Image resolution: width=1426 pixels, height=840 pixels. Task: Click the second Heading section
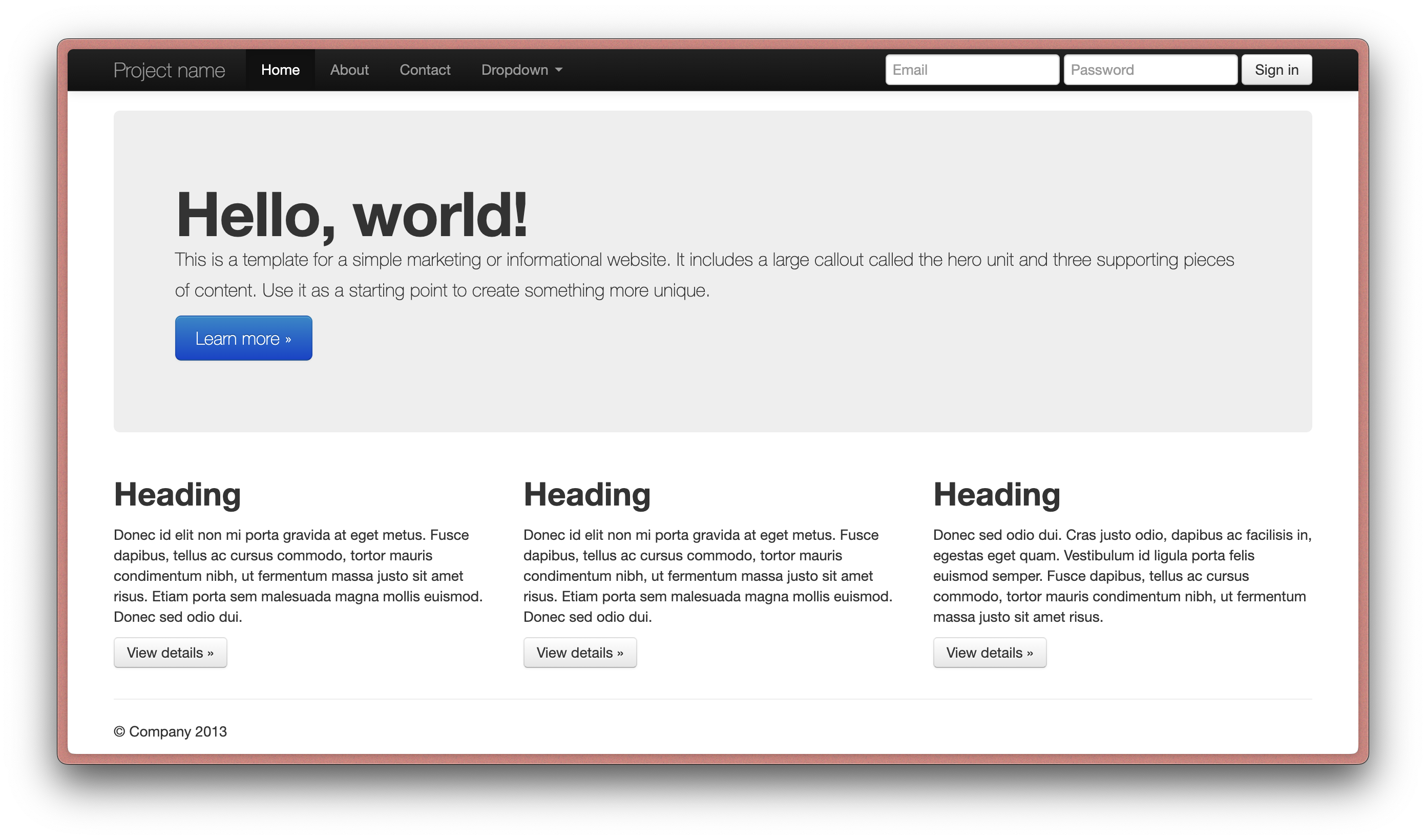(x=586, y=493)
